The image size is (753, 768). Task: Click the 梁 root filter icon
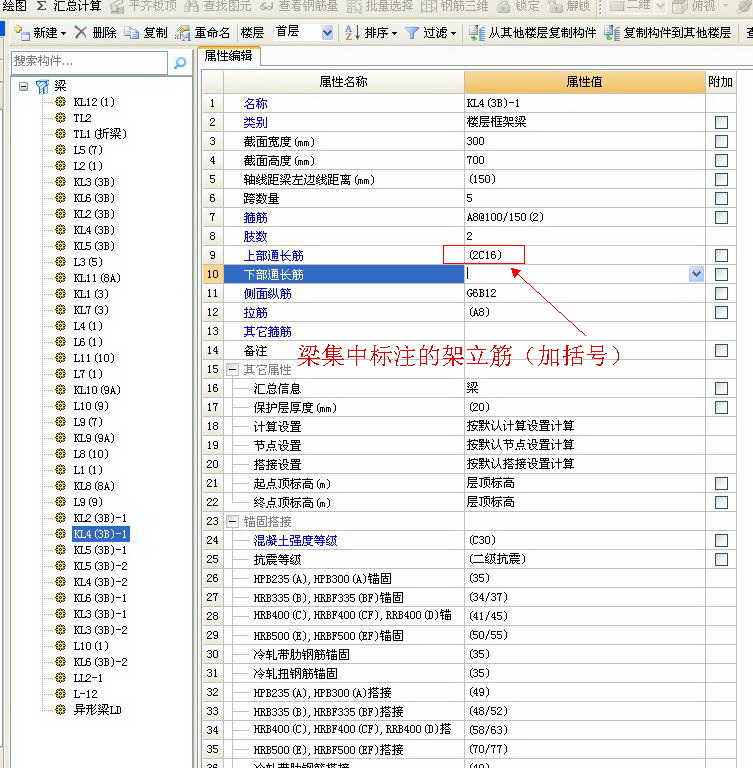43,87
